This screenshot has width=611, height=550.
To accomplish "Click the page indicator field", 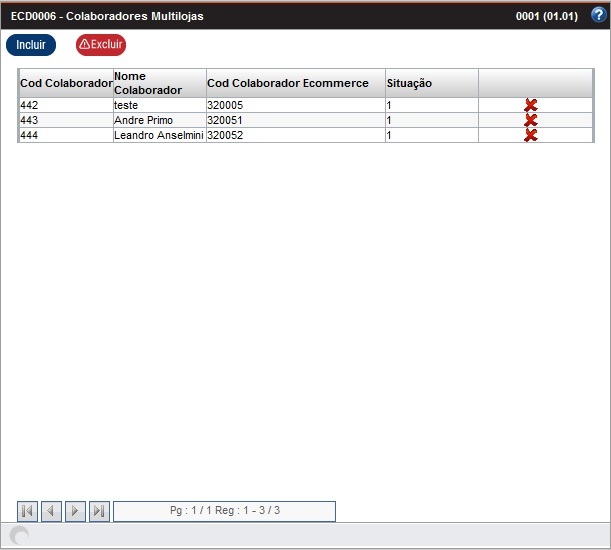I will point(224,511).
